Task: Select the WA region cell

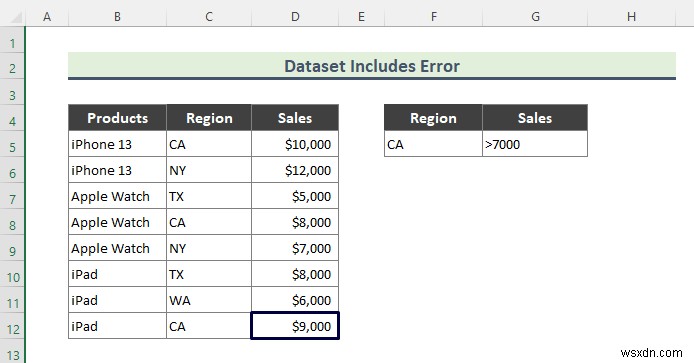Action: click(209, 300)
